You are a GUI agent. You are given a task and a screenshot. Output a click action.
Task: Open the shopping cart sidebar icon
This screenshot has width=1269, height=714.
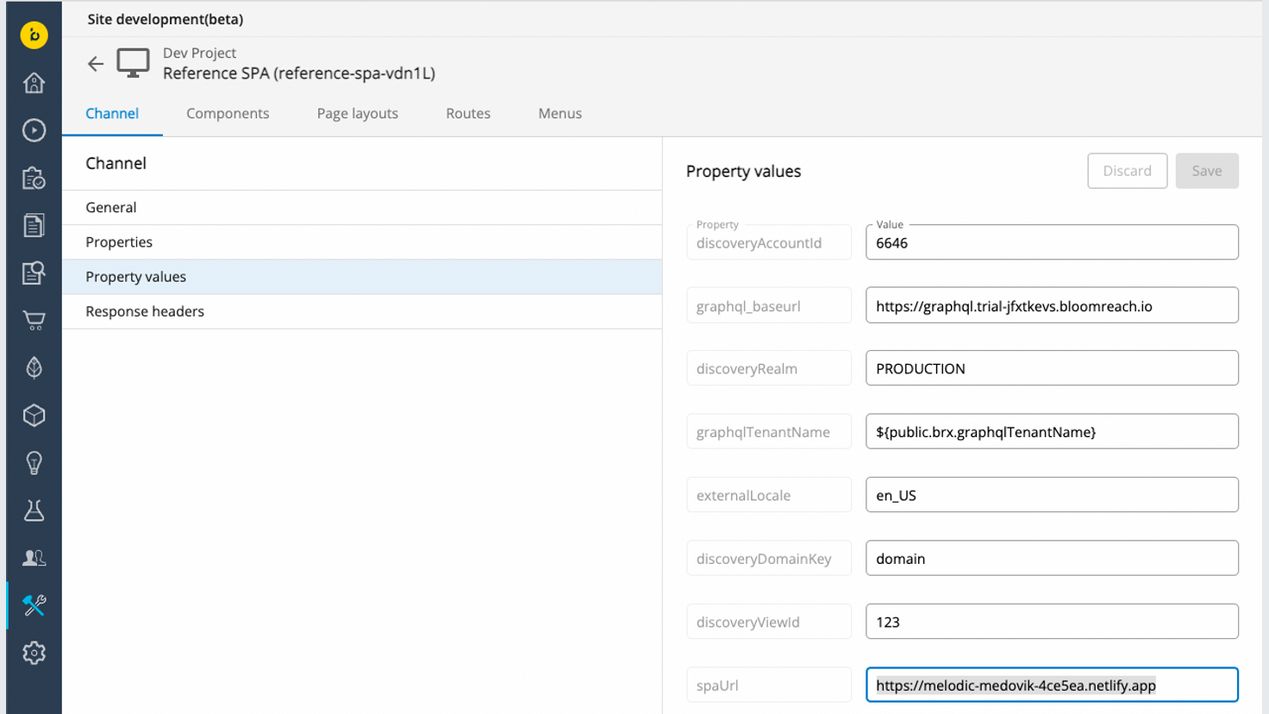[34, 320]
